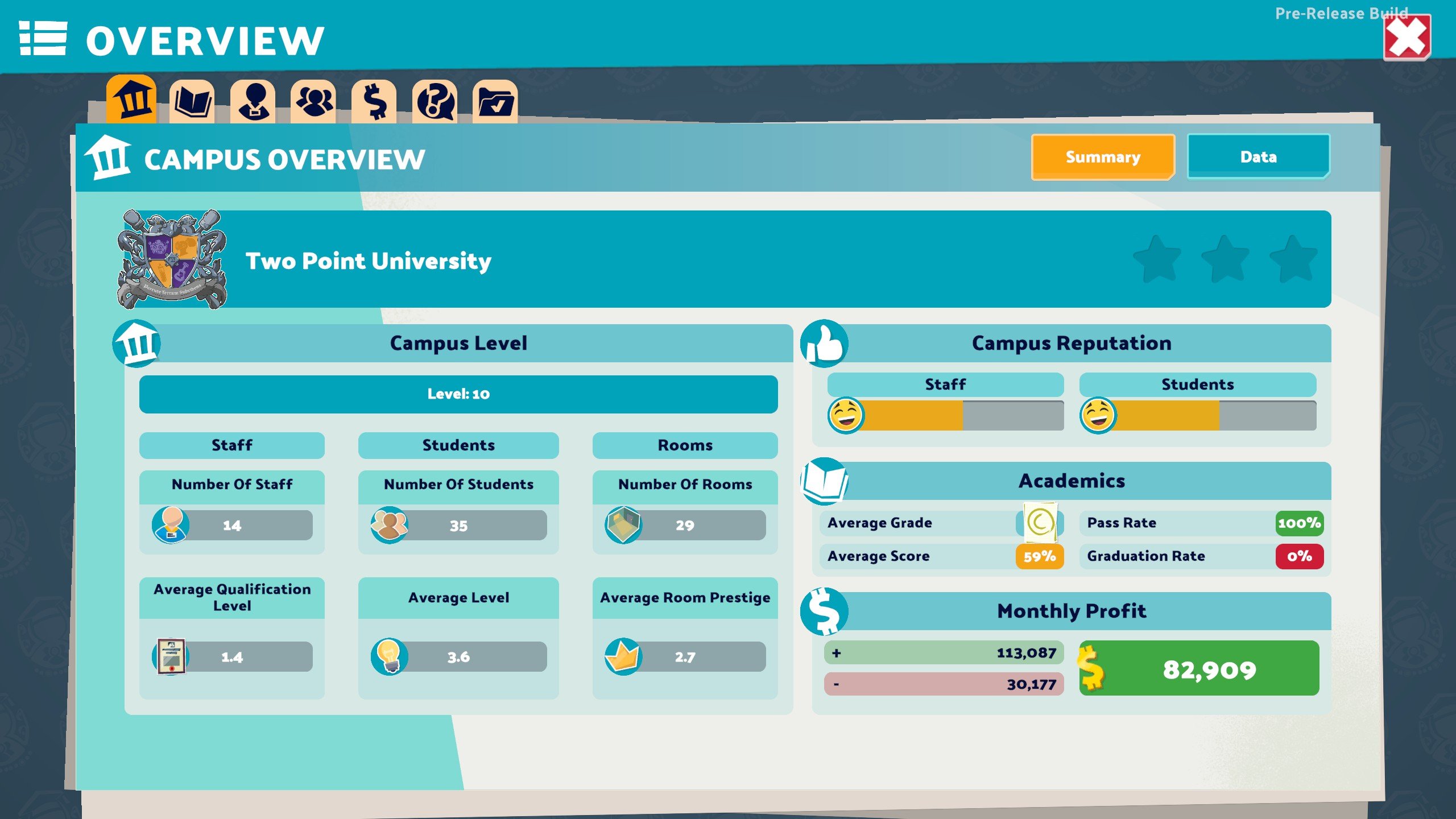Image resolution: width=1456 pixels, height=819 pixels.
Task: Click the Level: 10 progress bar
Action: pyautogui.click(x=458, y=394)
